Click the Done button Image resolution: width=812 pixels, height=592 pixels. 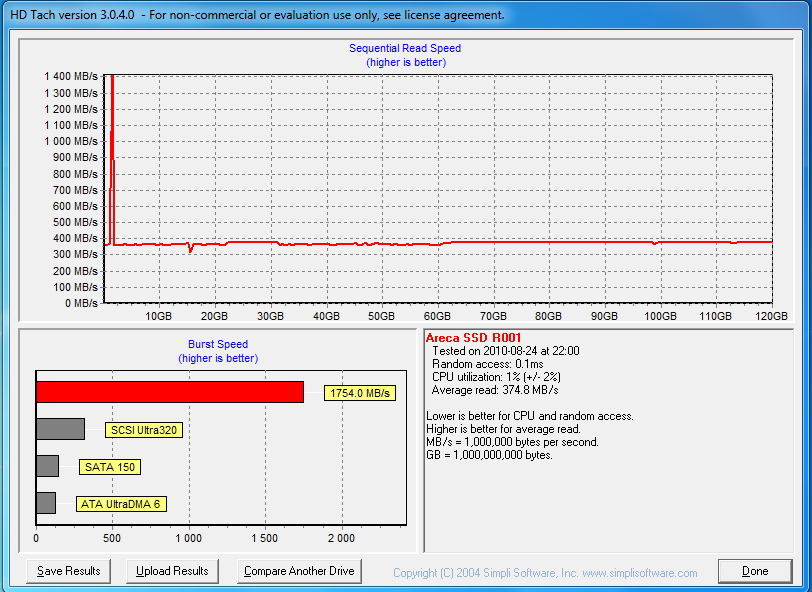(755, 571)
